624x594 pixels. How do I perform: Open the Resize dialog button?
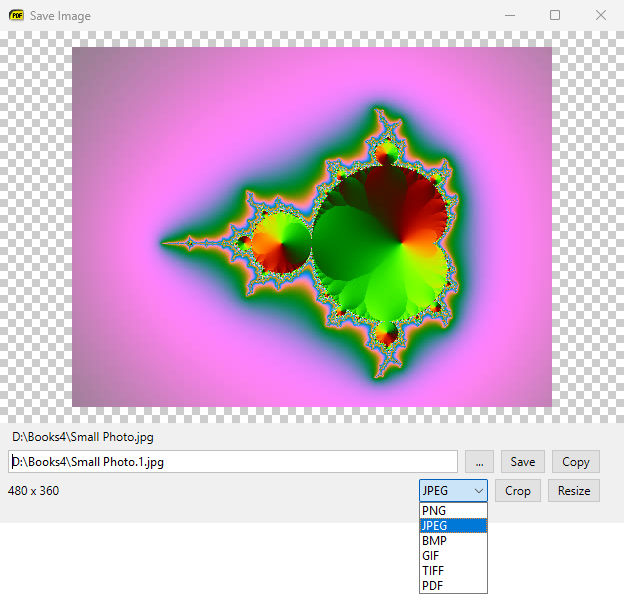pos(574,491)
